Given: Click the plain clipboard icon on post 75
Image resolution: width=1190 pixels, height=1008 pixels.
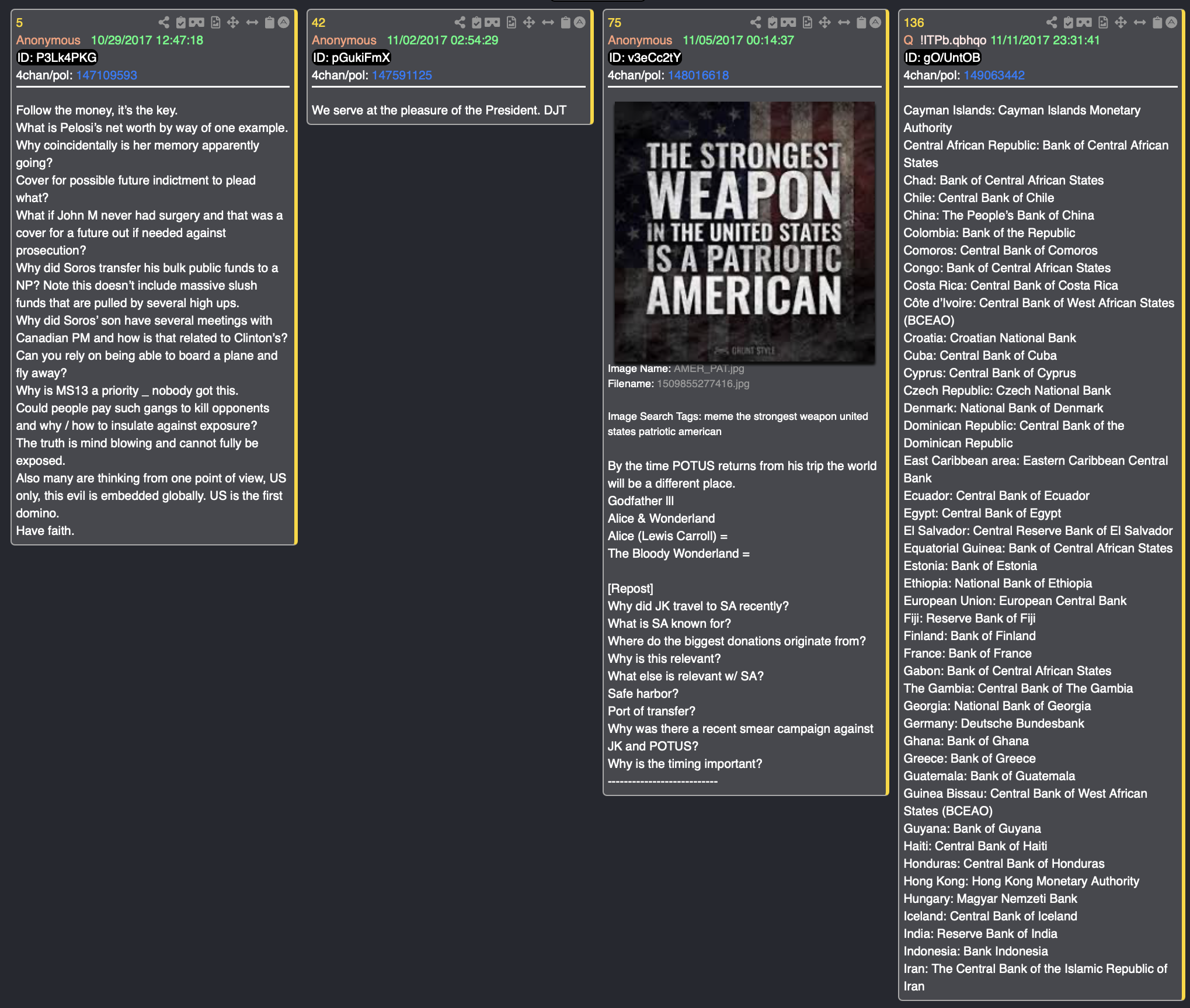Looking at the screenshot, I should [861, 23].
